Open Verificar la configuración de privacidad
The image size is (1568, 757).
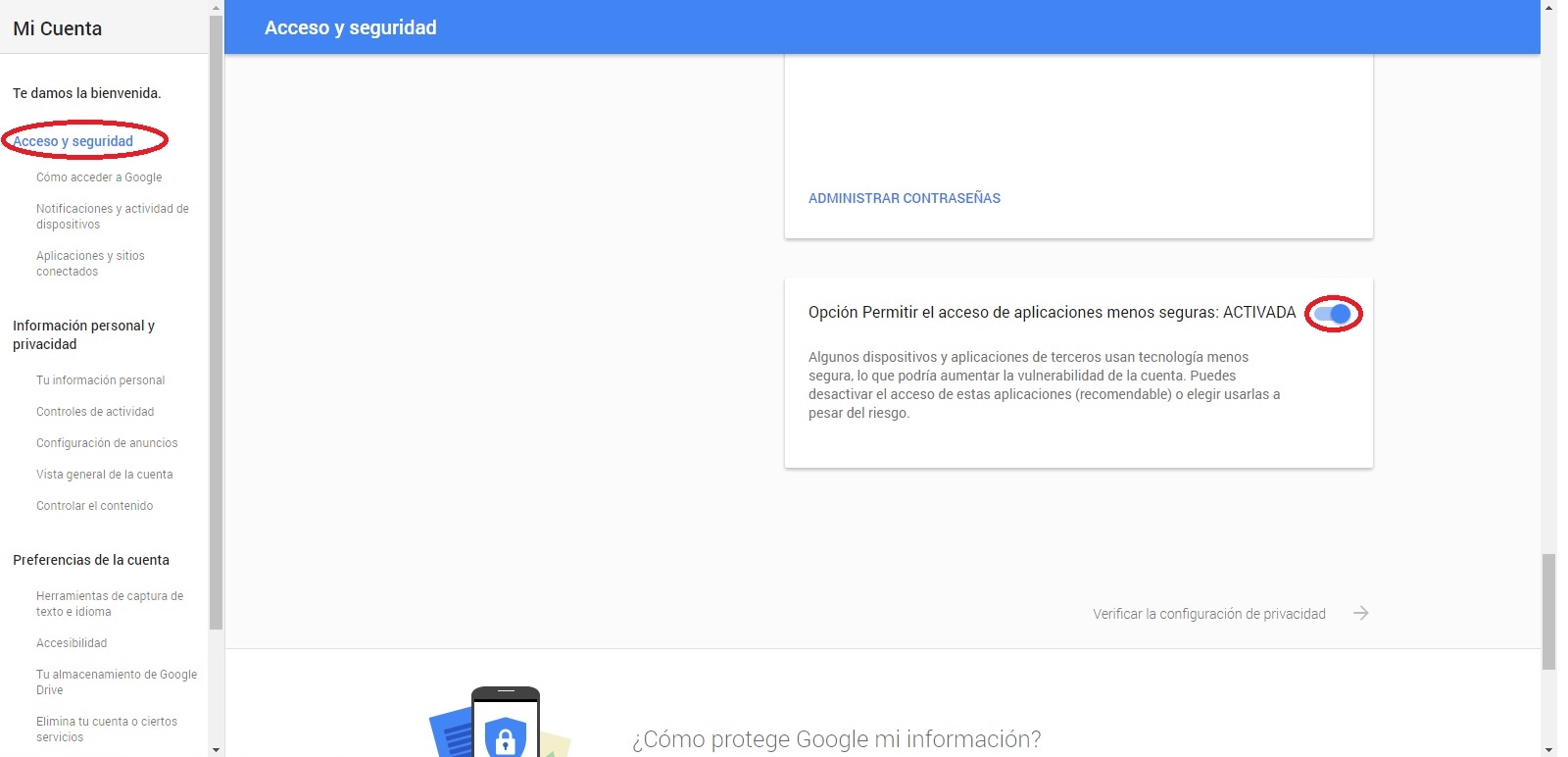(x=1208, y=614)
